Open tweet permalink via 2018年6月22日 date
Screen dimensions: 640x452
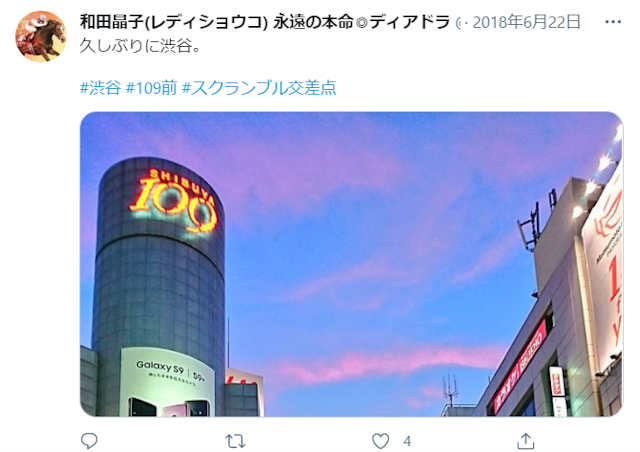[x=527, y=22]
